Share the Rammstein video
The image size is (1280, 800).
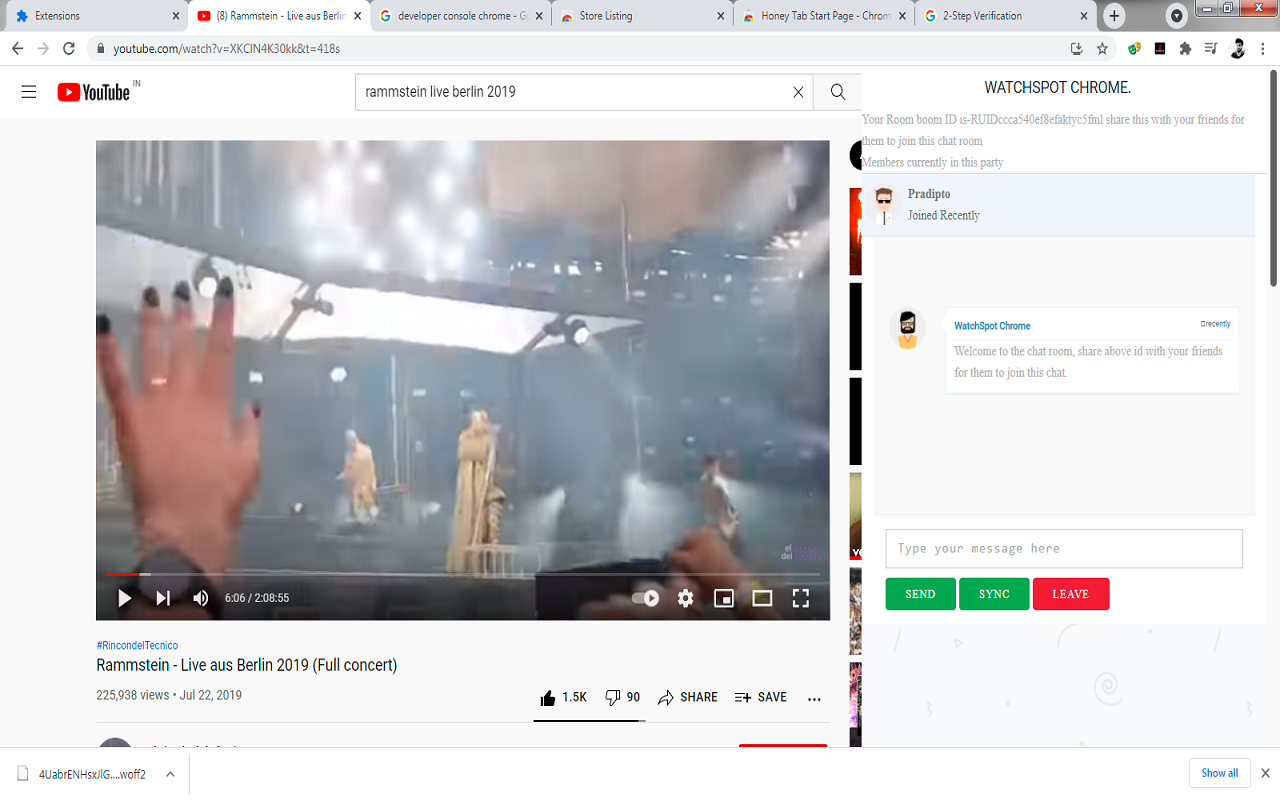688,697
